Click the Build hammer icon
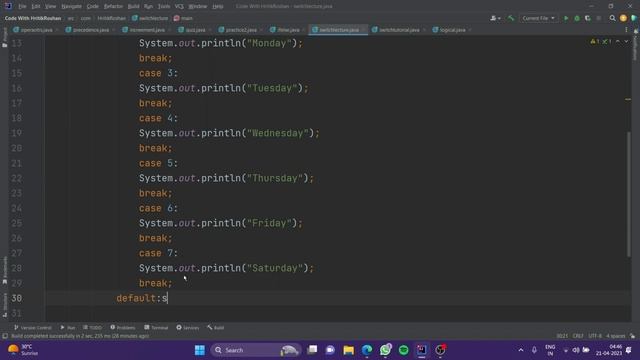The width and height of the screenshot is (640, 360). pyautogui.click(x=511, y=18)
